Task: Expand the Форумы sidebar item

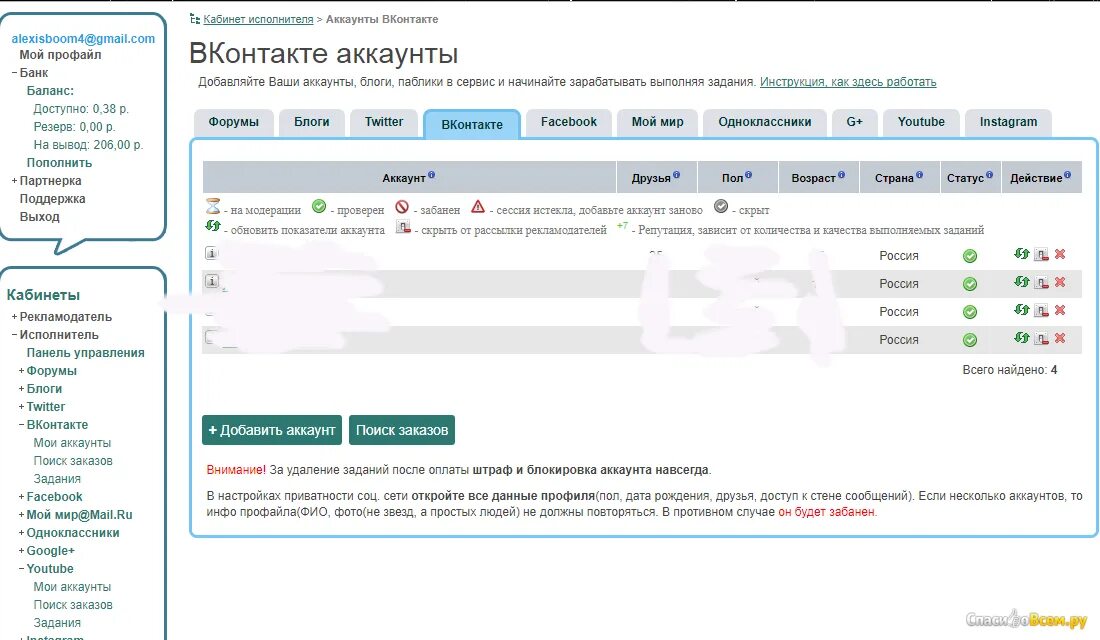Action: pyautogui.click(x=21, y=371)
